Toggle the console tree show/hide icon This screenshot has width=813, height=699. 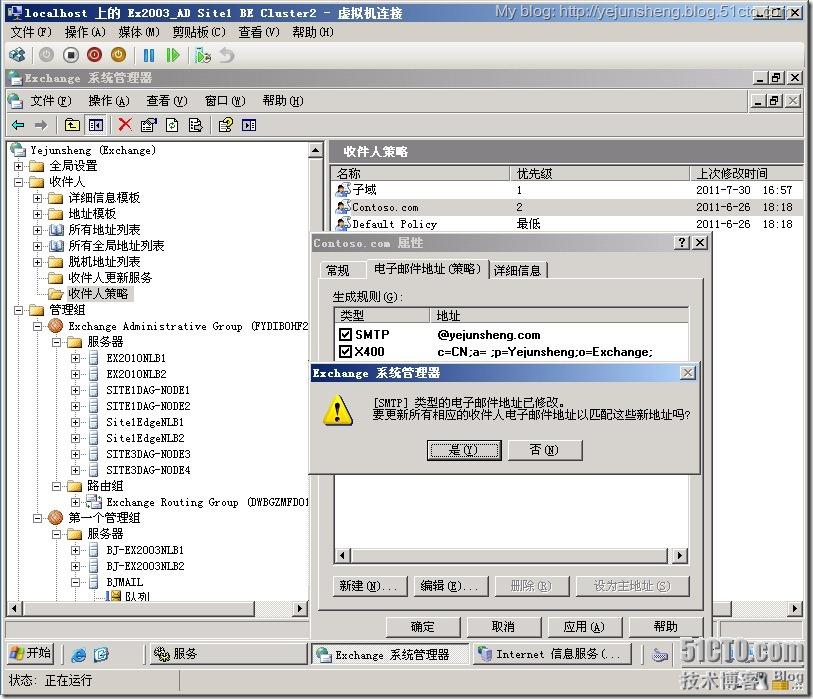(x=96, y=125)
